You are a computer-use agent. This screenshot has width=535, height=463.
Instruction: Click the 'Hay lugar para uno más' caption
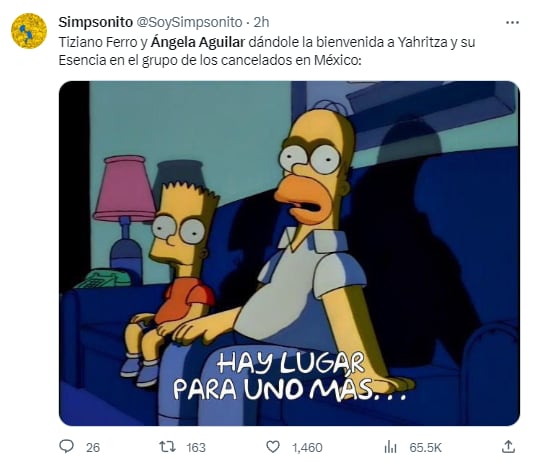tap(290, 377)
